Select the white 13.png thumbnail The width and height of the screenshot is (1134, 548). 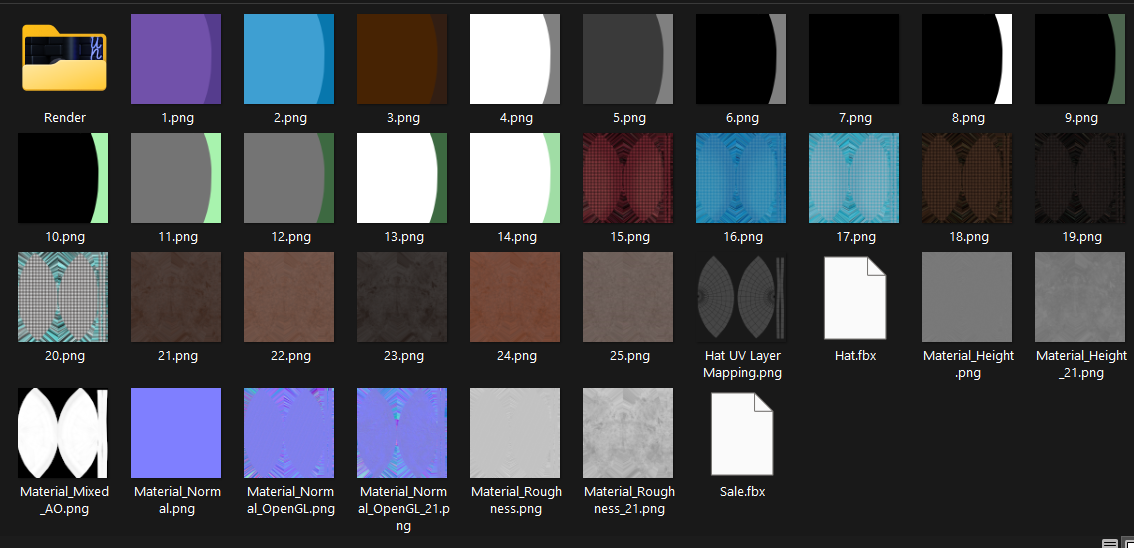click(x=402, y=178)
